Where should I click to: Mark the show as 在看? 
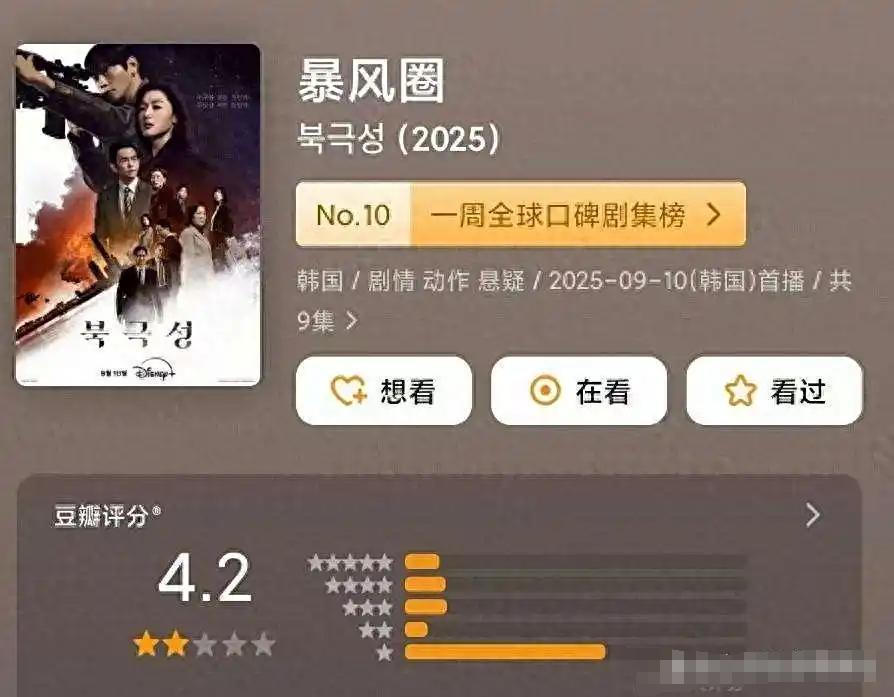(579, 391)
